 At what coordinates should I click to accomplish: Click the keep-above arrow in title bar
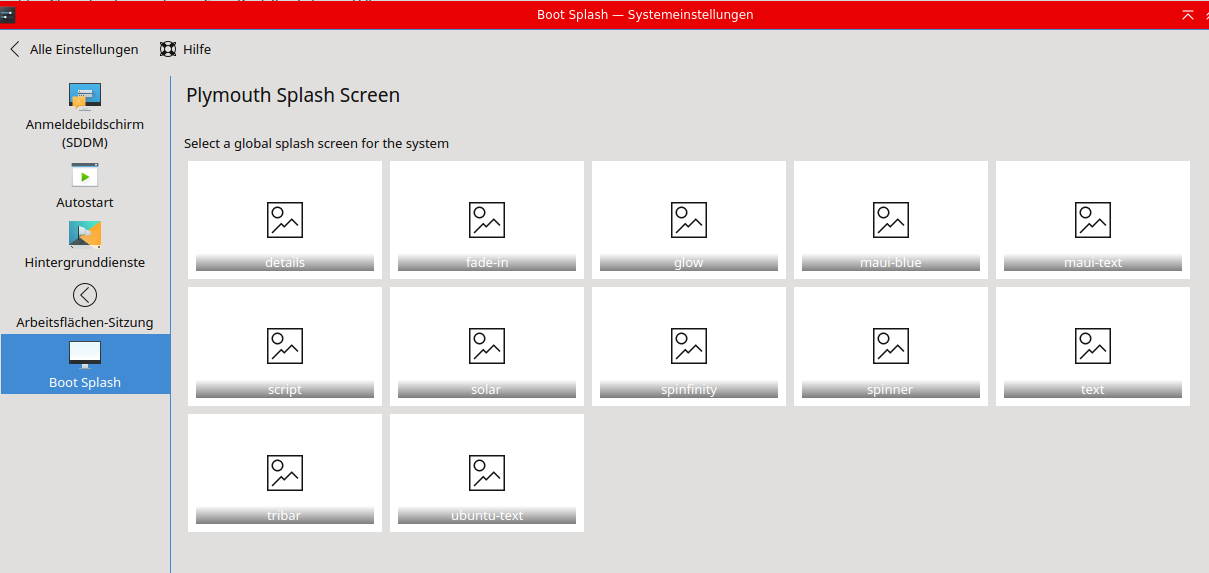[x=1188, y=15]
